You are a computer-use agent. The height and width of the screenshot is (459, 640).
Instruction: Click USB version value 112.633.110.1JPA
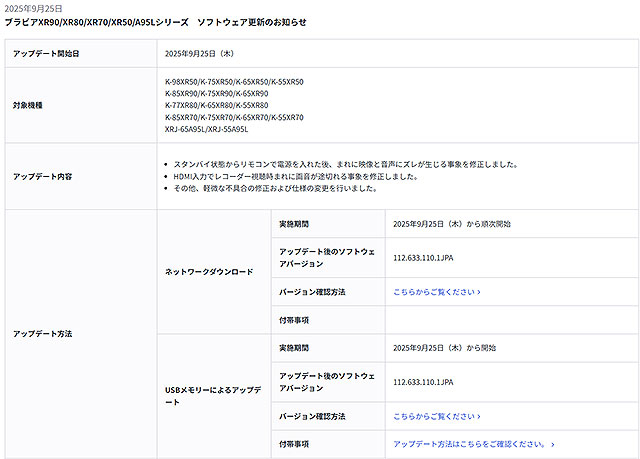[x=423, y=382]
